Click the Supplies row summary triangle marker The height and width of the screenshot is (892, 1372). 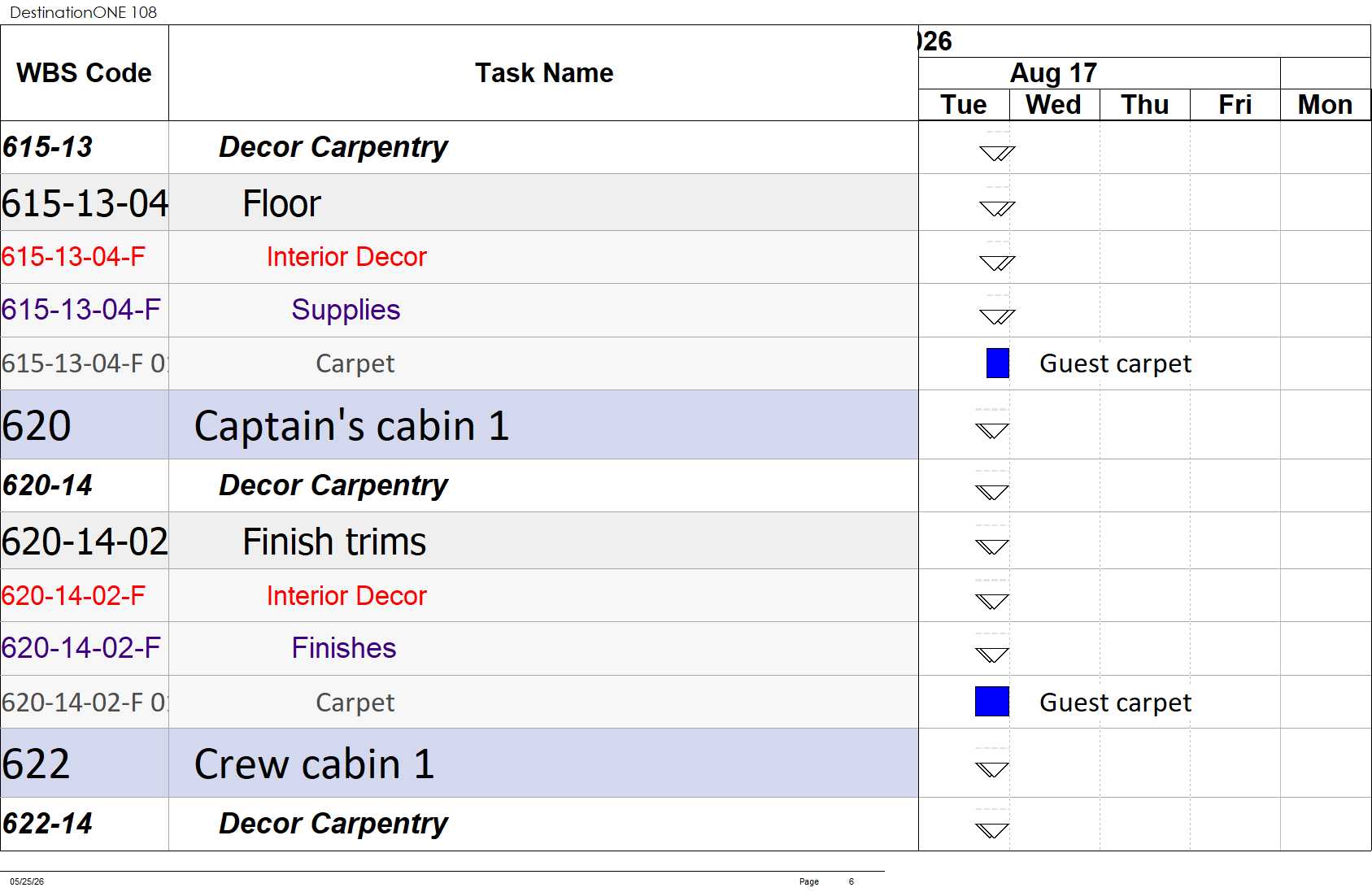(x=997, y=317)
